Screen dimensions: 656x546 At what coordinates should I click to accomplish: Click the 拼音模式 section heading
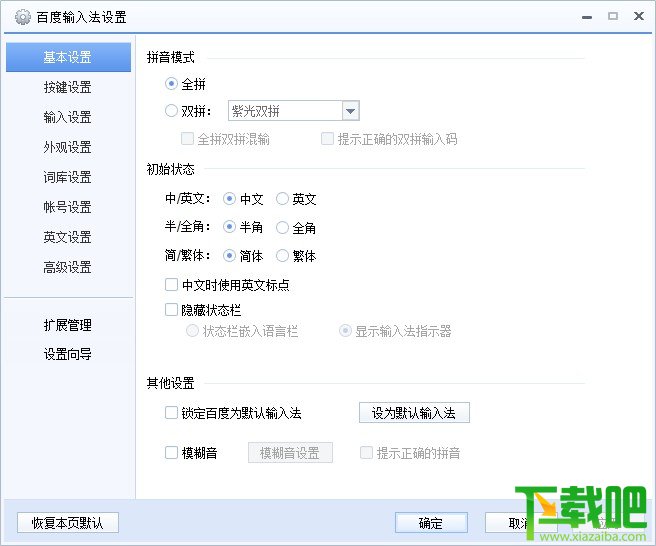pos(170,57)
